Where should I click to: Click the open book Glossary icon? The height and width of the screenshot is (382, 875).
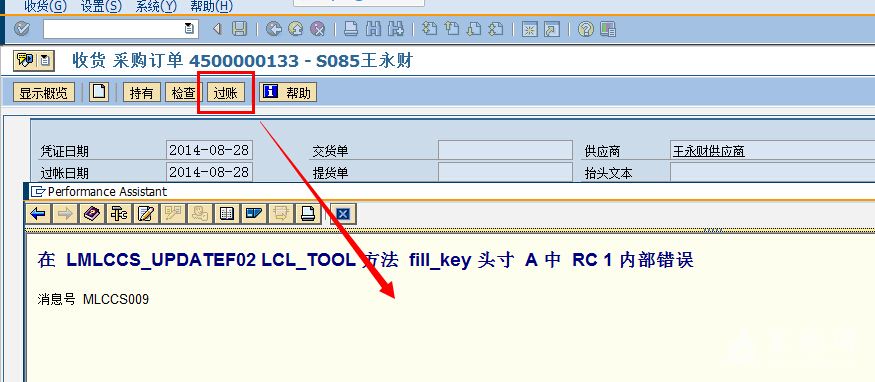coord(226,214)
